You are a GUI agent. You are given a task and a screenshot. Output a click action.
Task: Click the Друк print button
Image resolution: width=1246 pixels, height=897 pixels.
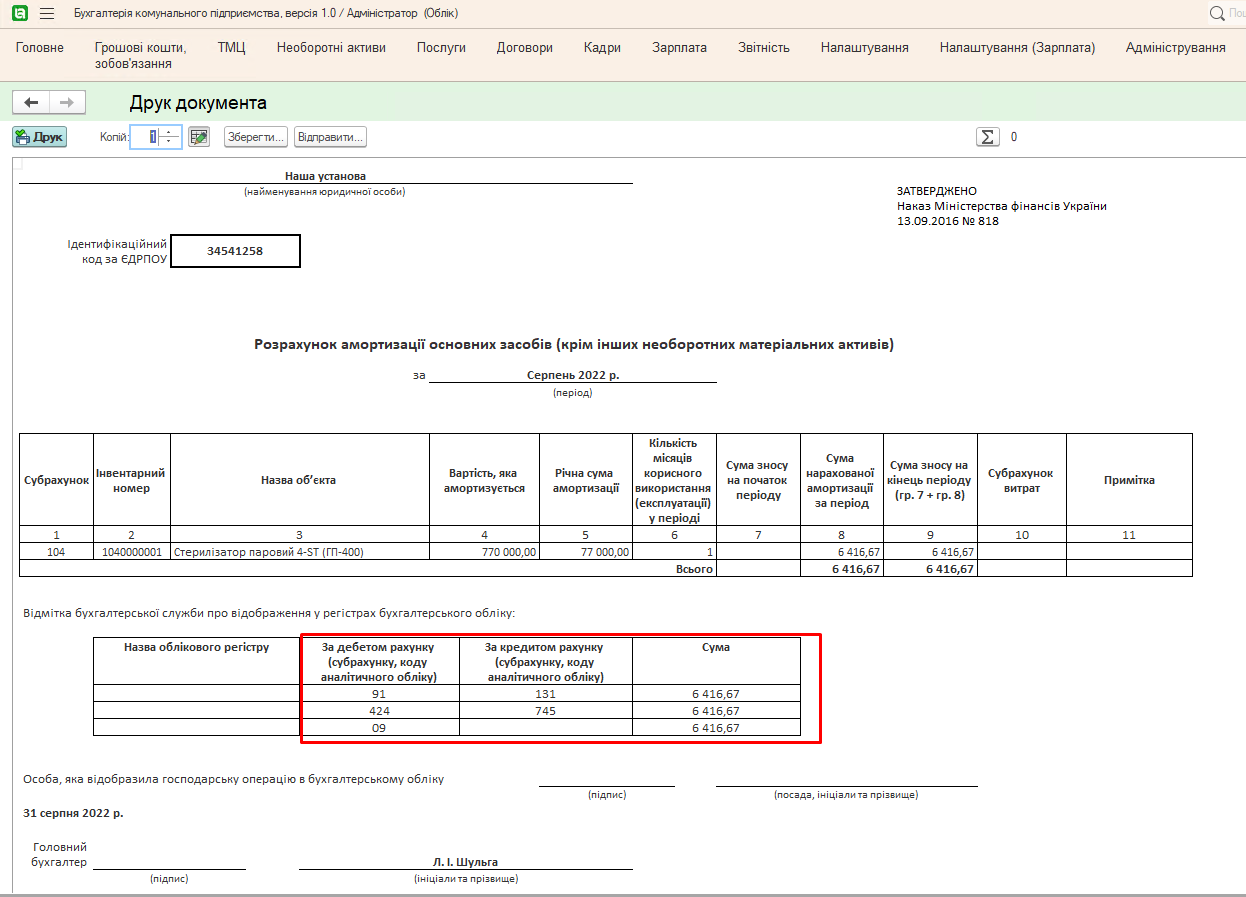pyautogui.click(x=39, y=137)
